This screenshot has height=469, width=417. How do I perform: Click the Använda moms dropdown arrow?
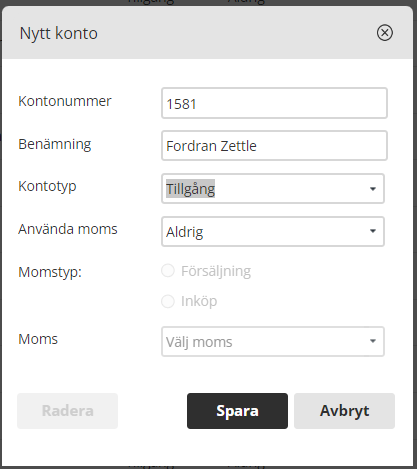373,231
